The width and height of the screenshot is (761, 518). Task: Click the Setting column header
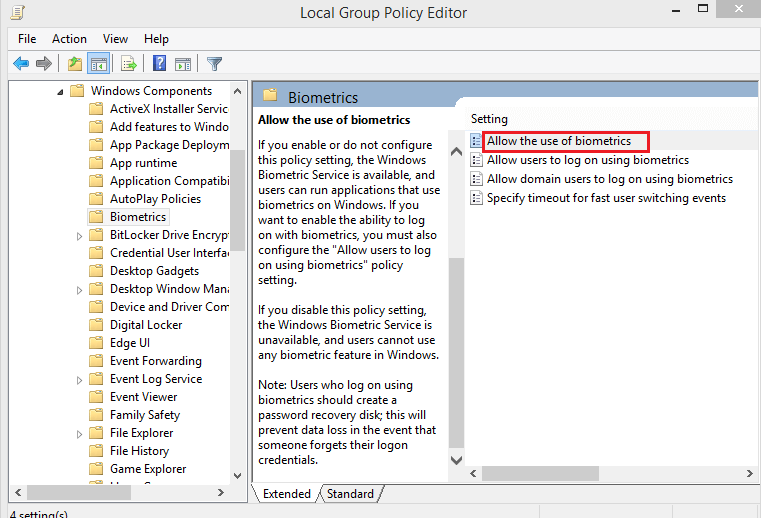coord(489,119)
